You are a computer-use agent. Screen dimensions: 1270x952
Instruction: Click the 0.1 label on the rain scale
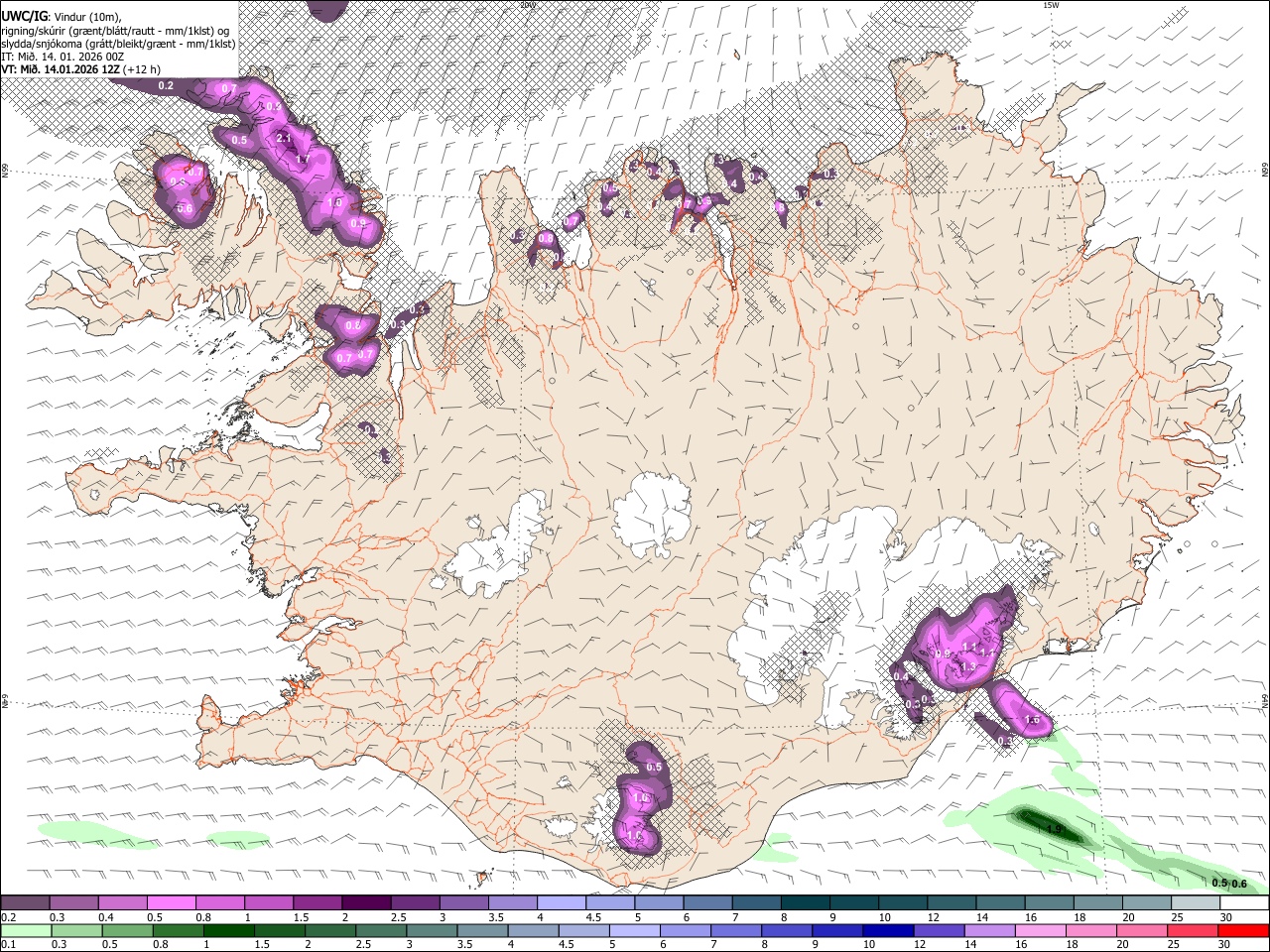pyautogui.click(x=6, y=944)
